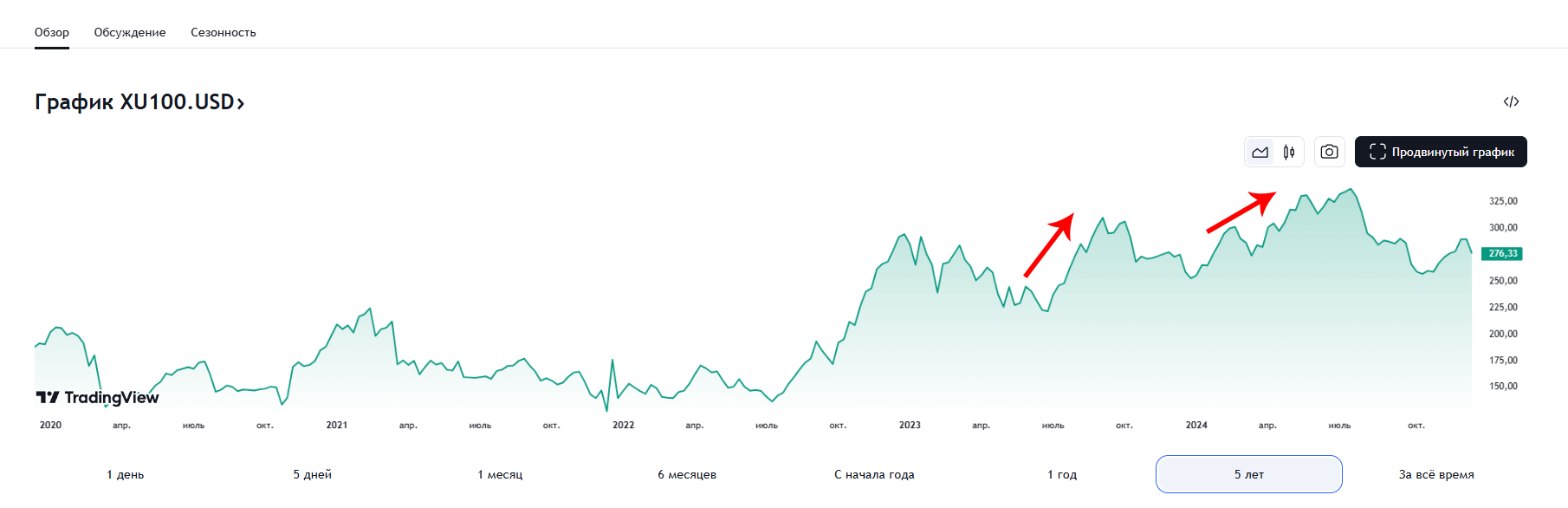The width and height of the screenshot is (1568, 508).
Task: Open the График XU100.USD title link
Action: [x=139, y=102]
